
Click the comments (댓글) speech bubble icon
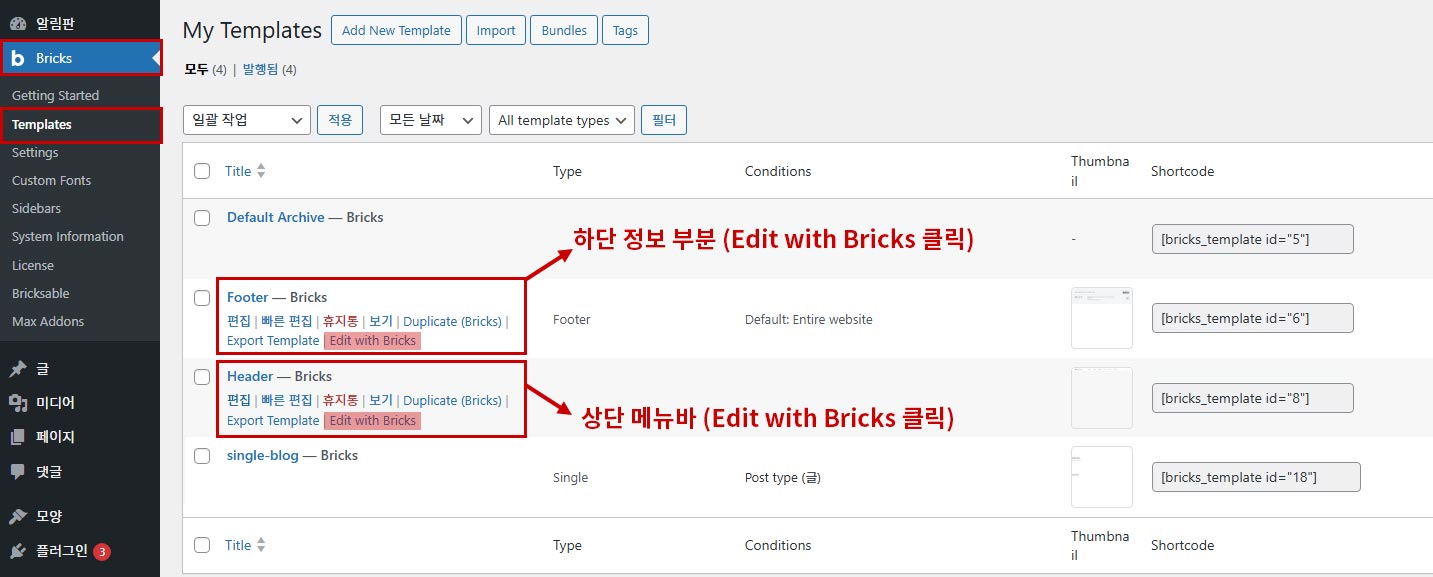click(18, 471)
